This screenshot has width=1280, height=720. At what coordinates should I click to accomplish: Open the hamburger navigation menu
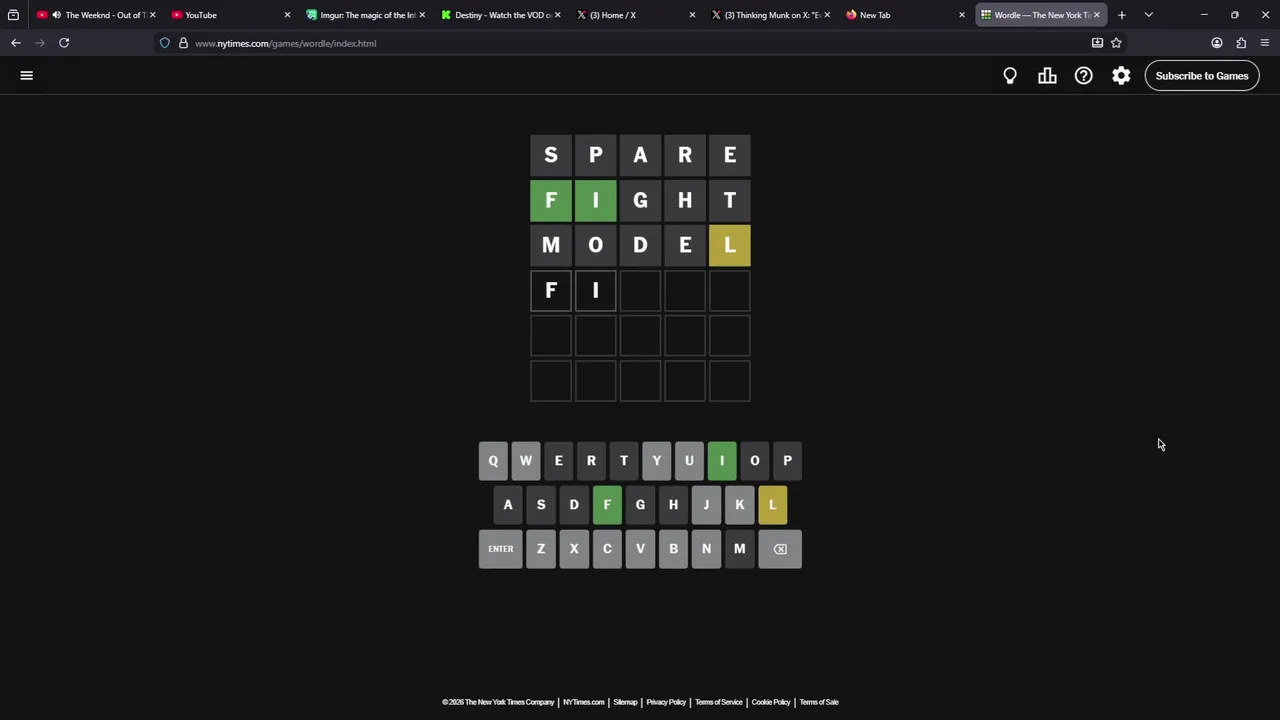(27, 75)
